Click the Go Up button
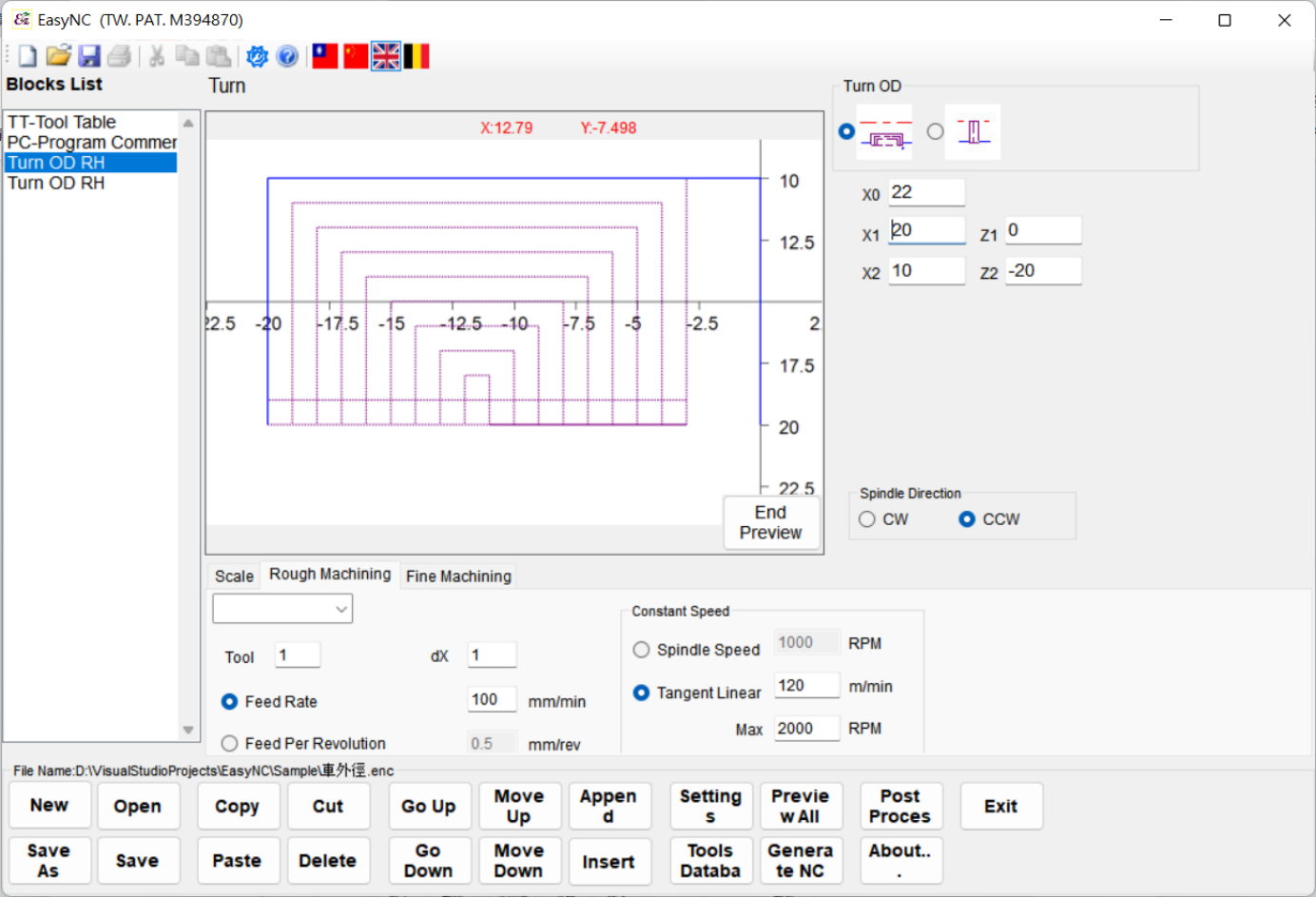 tap(428, 806)
